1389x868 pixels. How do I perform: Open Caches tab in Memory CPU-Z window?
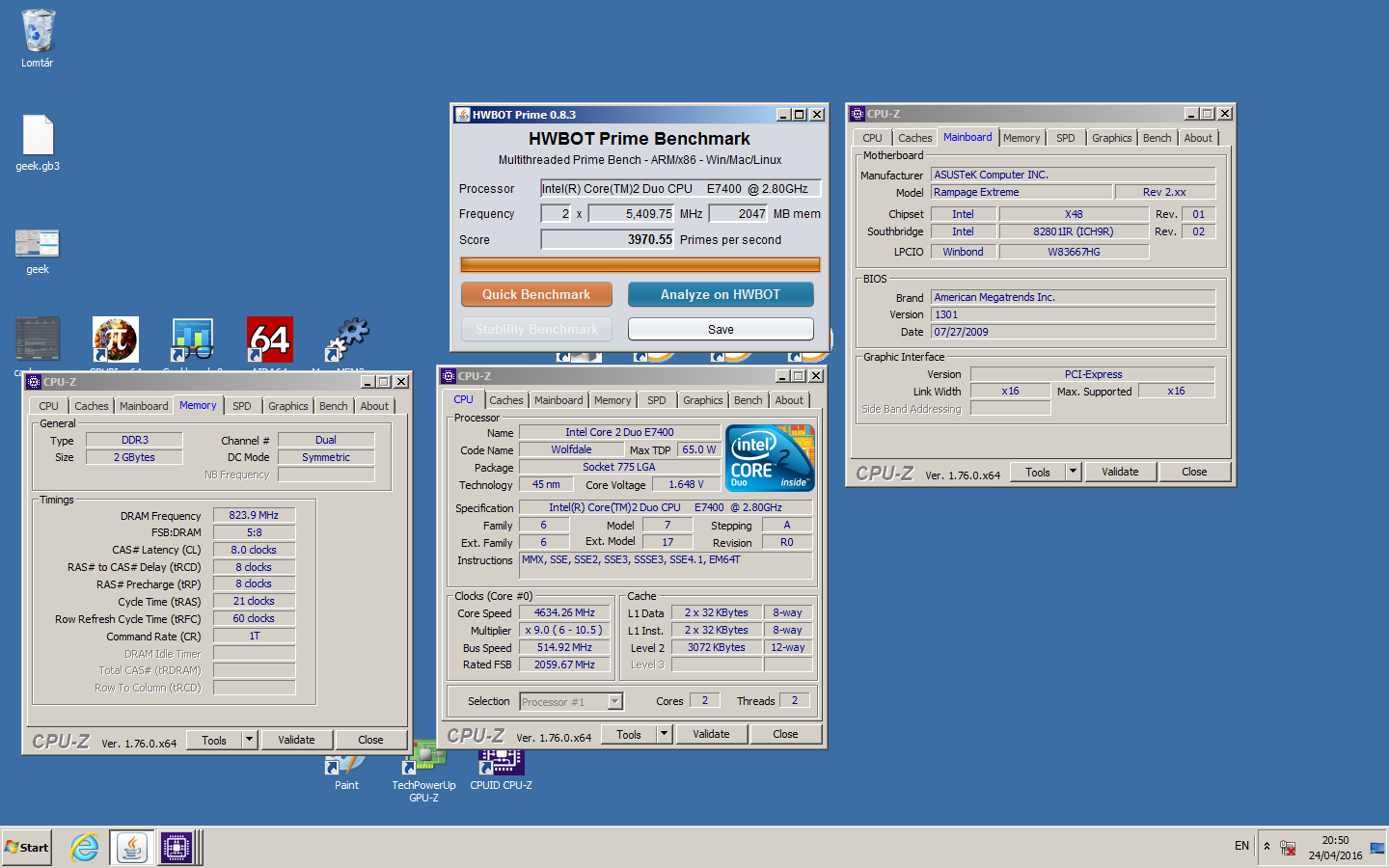pyautogui.click(x=91, y=406)
